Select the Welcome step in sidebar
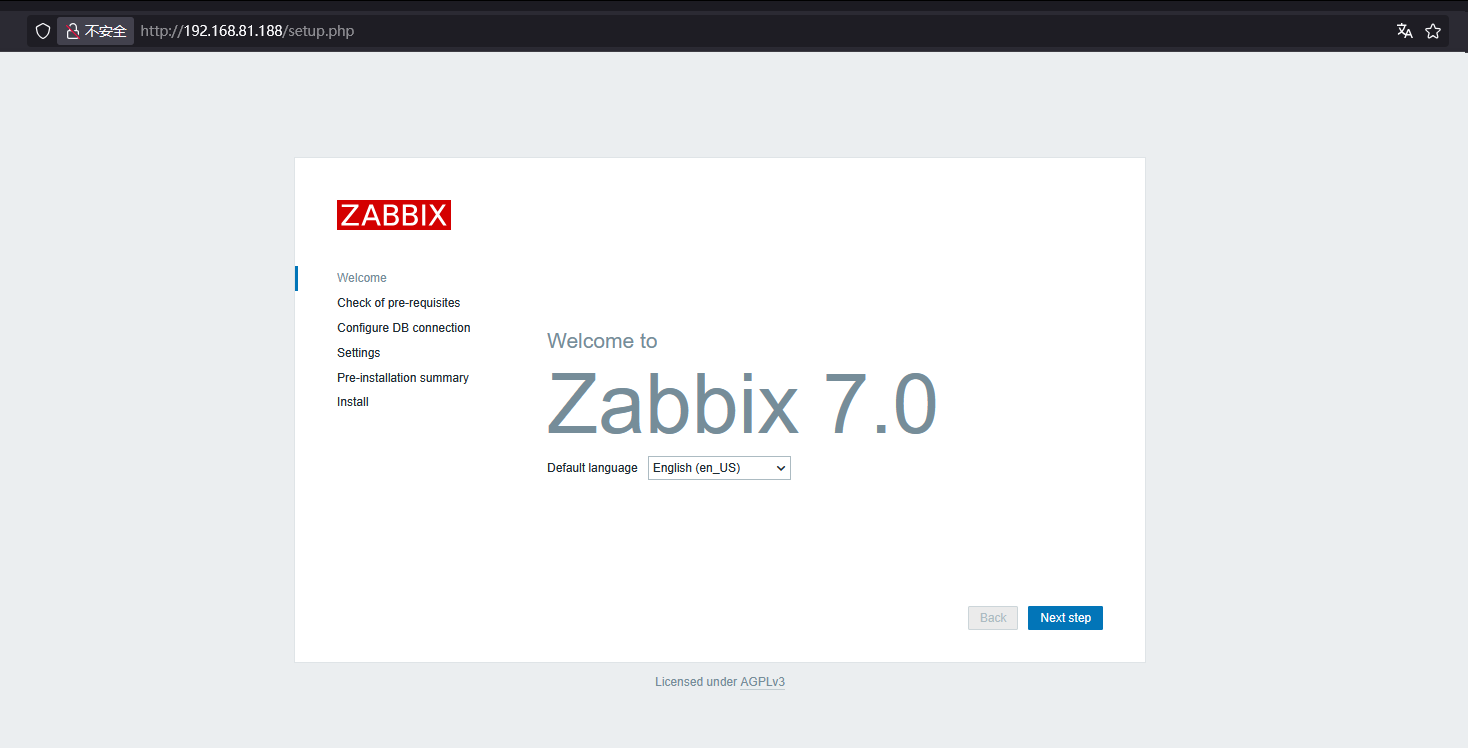This screenshot has height=748, width=1468. 362,277
